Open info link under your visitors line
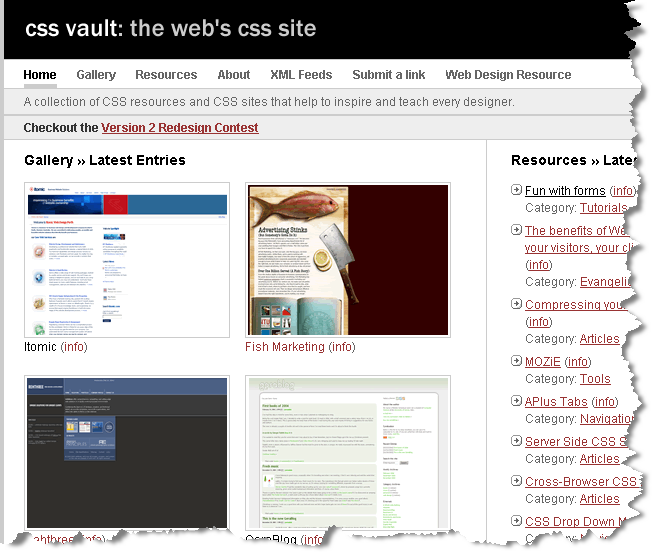 point(539,265)
